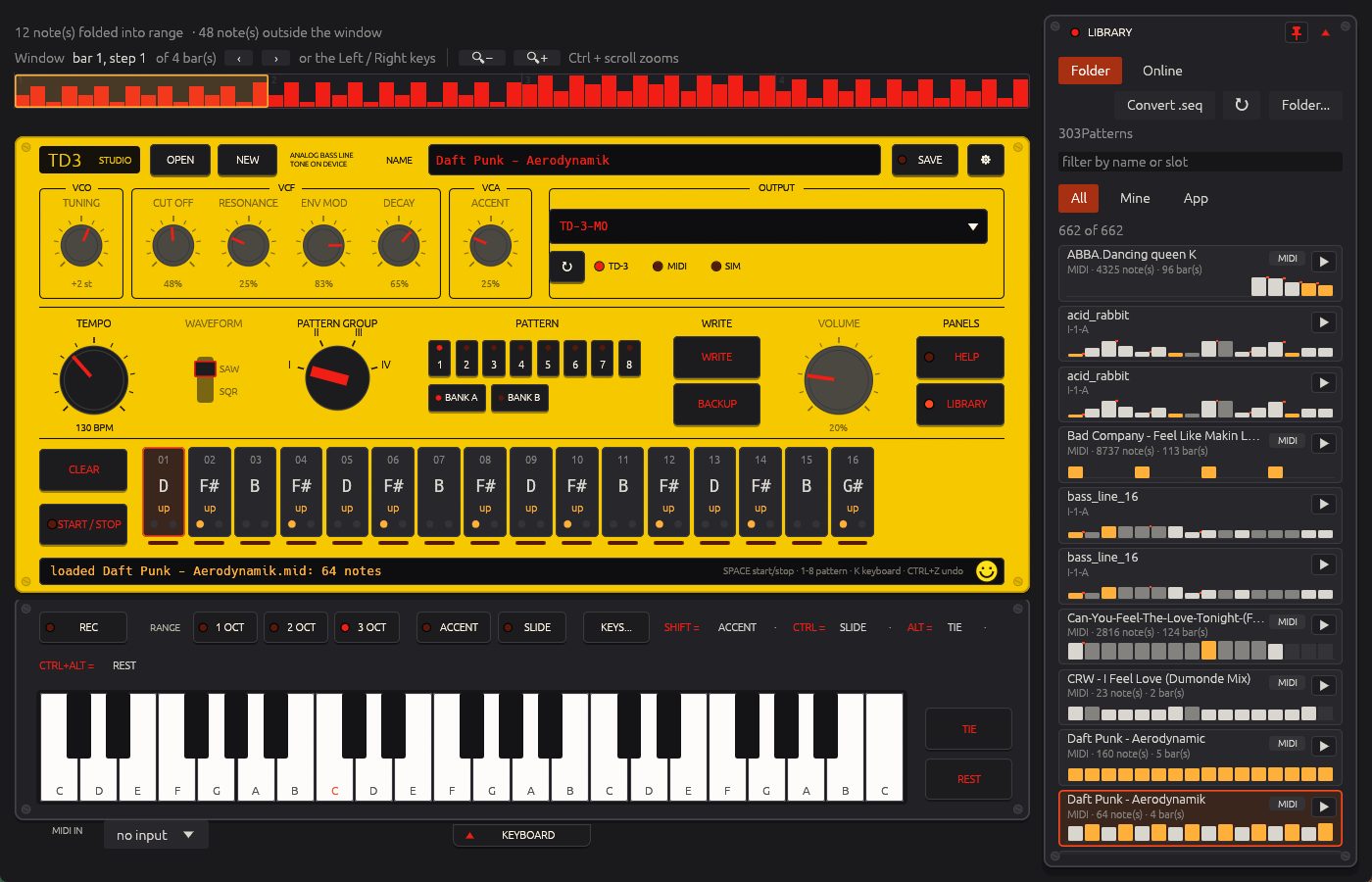This screenshot has width=1372, height=882.
Task: Click the smiley face icon in status bar
Action: click(x=986, y=570)
